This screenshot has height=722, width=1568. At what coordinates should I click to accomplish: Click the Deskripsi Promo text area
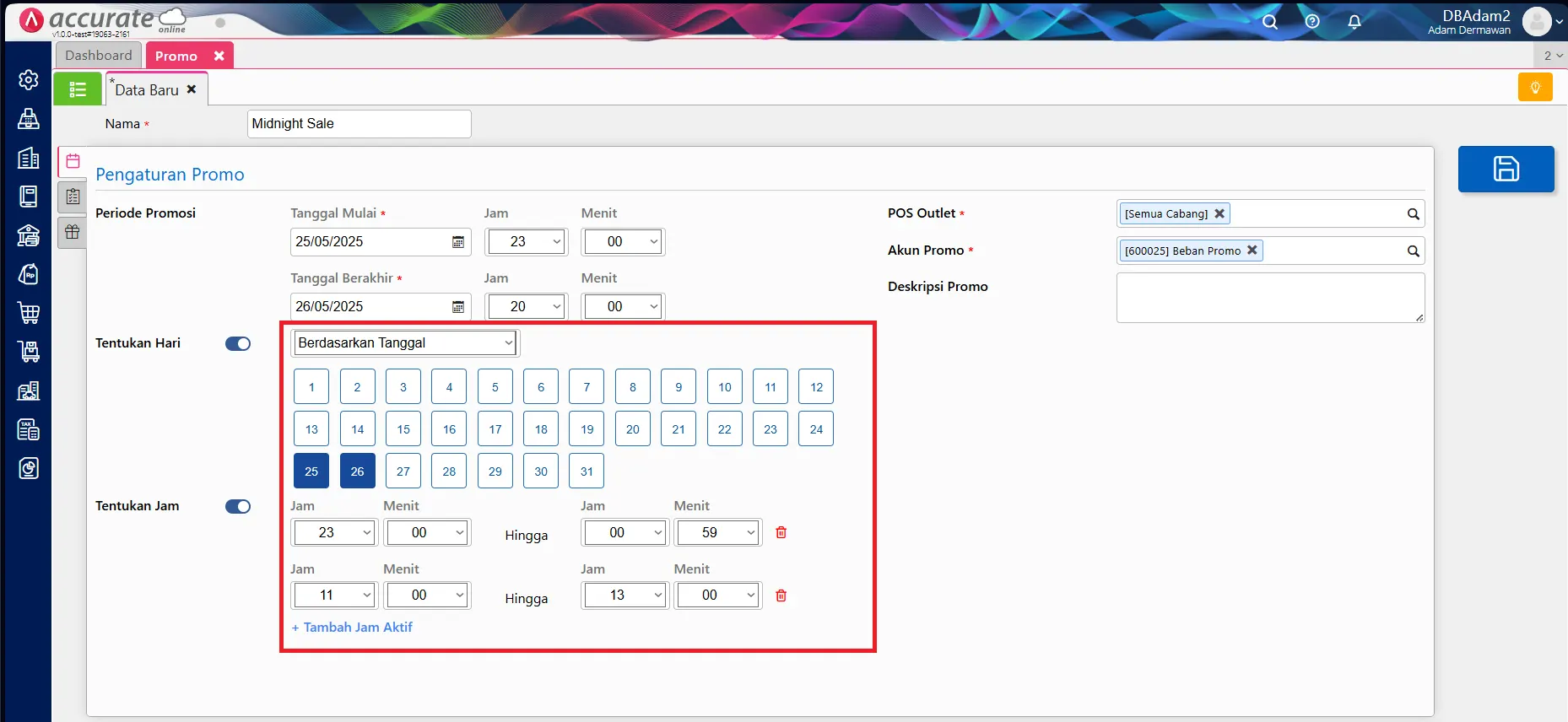tap(1269, 297)
